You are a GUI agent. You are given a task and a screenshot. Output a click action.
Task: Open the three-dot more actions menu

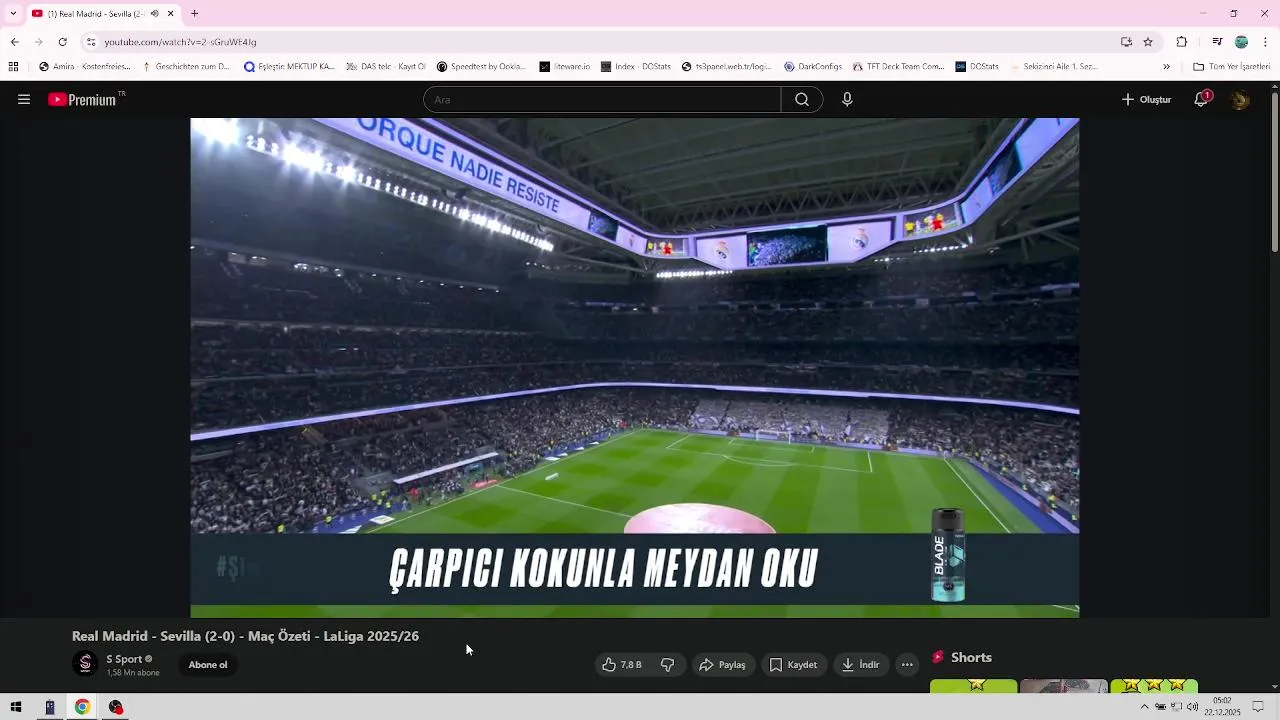coord(907,665)
